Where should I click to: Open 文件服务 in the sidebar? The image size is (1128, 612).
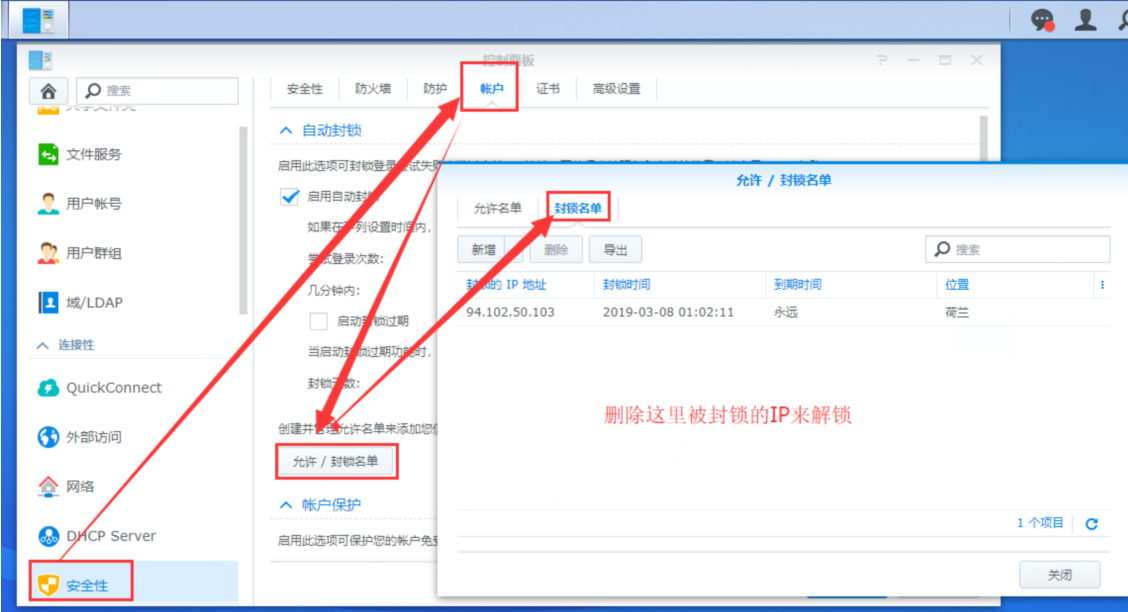click(94, 154)
